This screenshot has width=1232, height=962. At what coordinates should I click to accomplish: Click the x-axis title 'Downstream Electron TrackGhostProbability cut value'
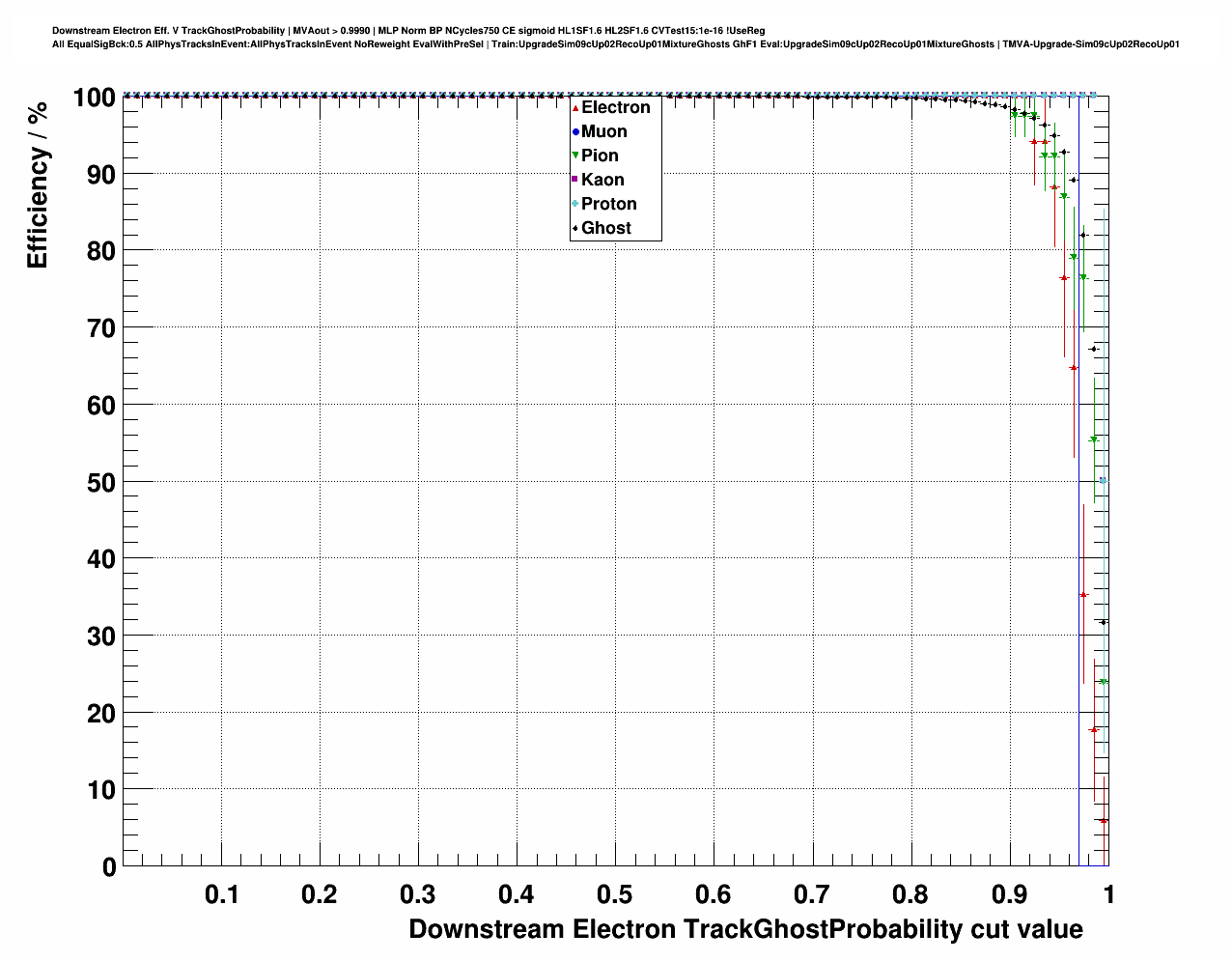[745, 929]
